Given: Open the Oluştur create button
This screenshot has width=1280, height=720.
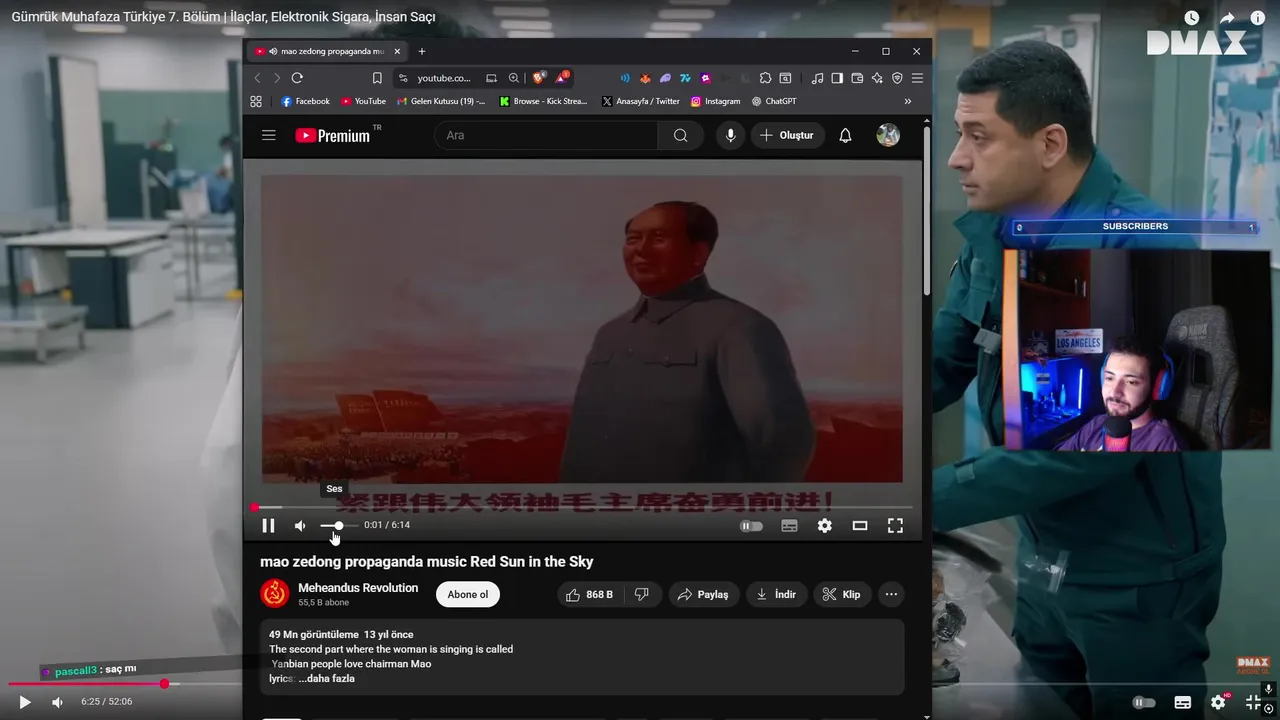Looking at the screenshot, I should pos(787,135).
